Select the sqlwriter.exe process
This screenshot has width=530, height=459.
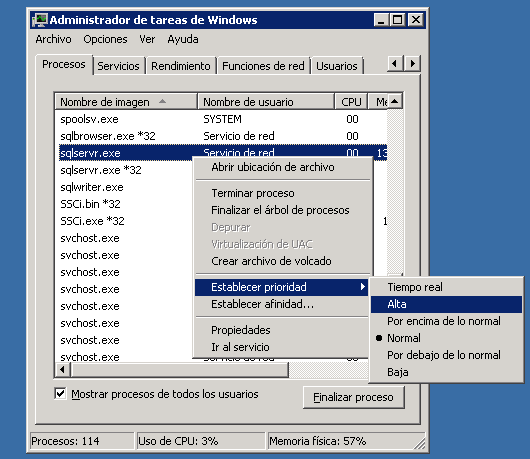pyautogui.click(x=125, y=187)
